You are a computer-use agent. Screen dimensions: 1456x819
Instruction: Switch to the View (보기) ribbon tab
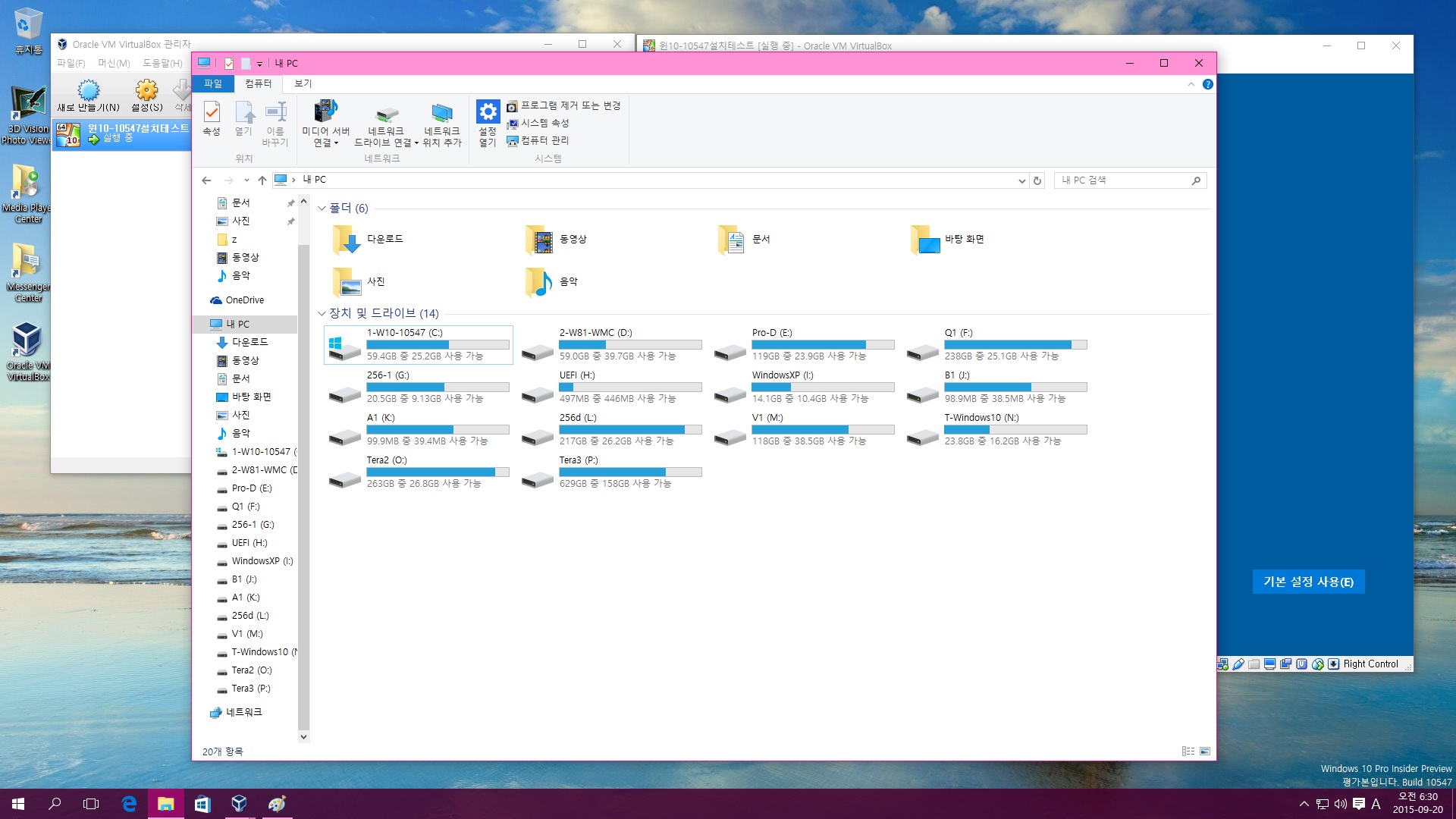click(303, 83)
